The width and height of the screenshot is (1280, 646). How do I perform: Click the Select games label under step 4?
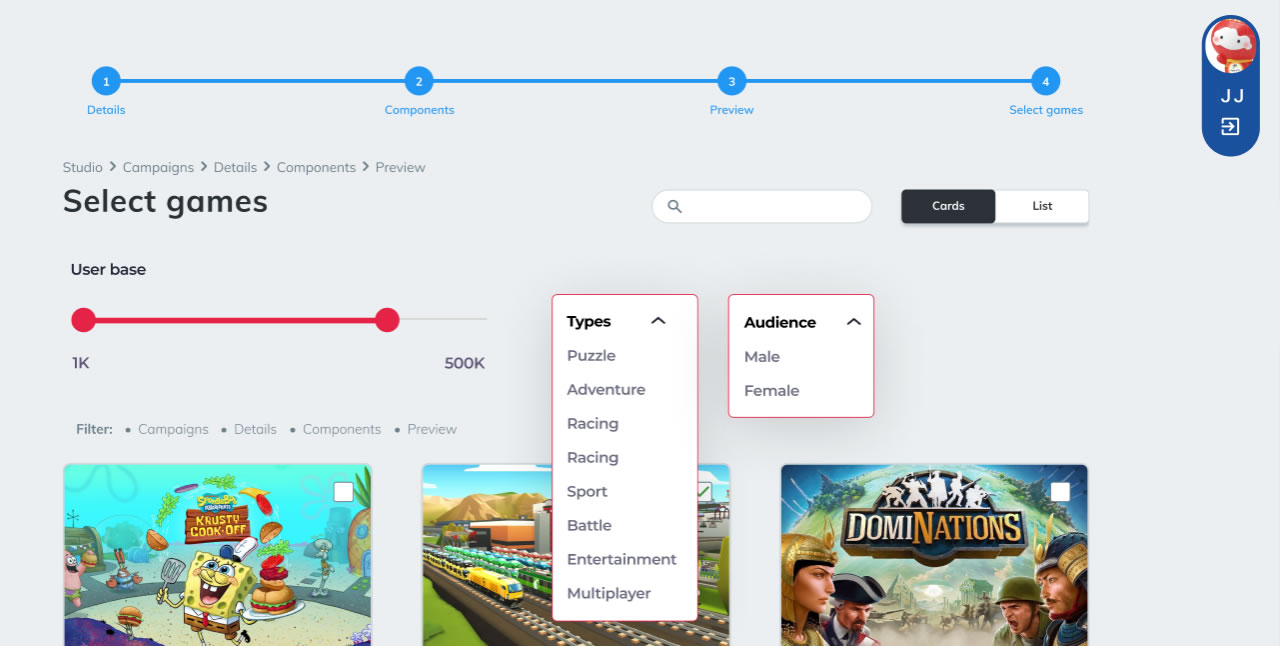click(1046, 110)
